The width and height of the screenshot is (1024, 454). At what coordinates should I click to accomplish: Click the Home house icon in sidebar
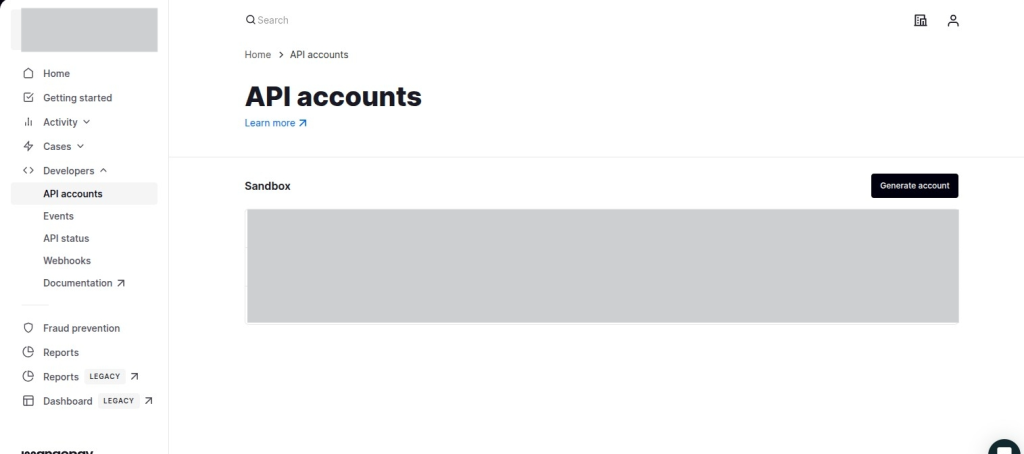coord(28,74)
